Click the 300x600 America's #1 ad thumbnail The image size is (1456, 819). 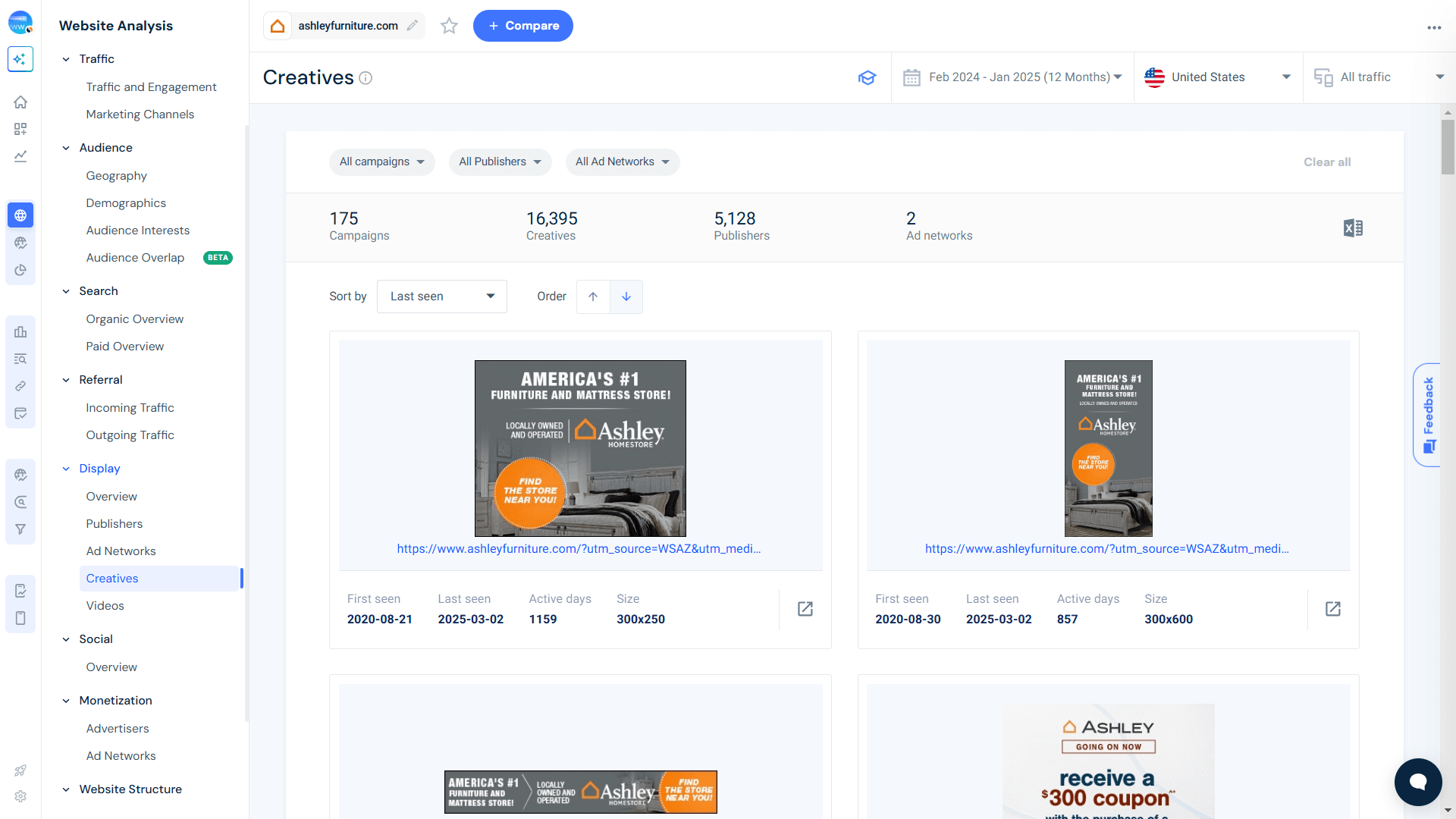point(1109,448)
